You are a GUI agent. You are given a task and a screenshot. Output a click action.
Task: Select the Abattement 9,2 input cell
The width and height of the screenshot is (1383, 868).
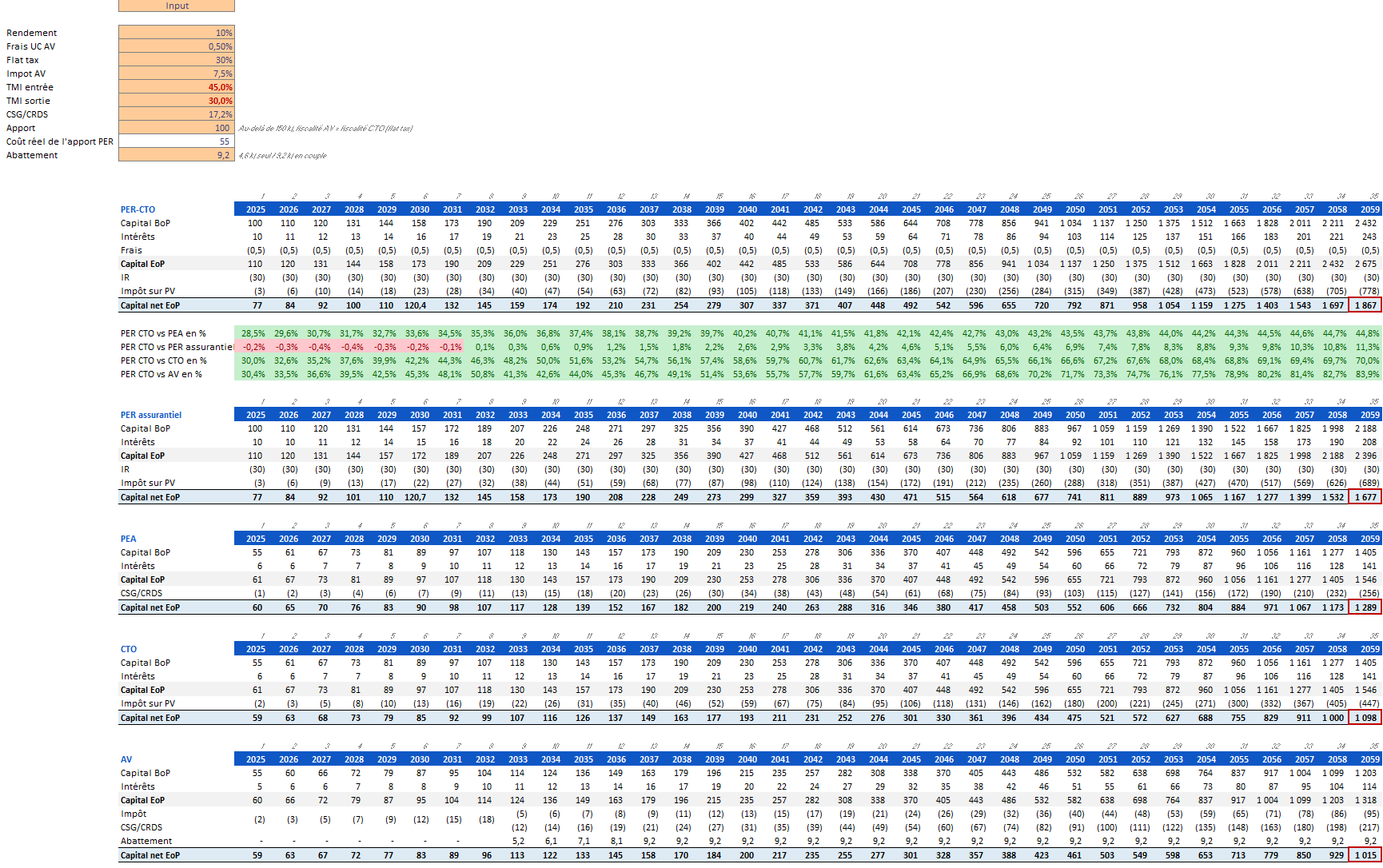pyautogui.click(x=177, y=155)
